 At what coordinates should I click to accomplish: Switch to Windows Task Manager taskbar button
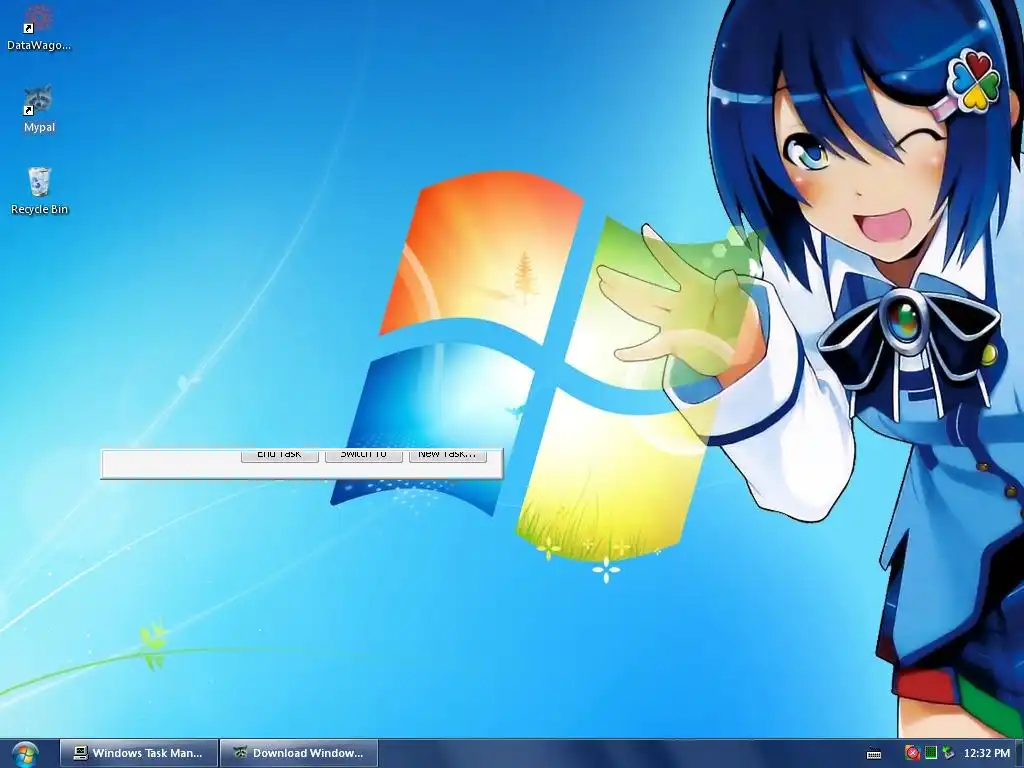[139, 753]
